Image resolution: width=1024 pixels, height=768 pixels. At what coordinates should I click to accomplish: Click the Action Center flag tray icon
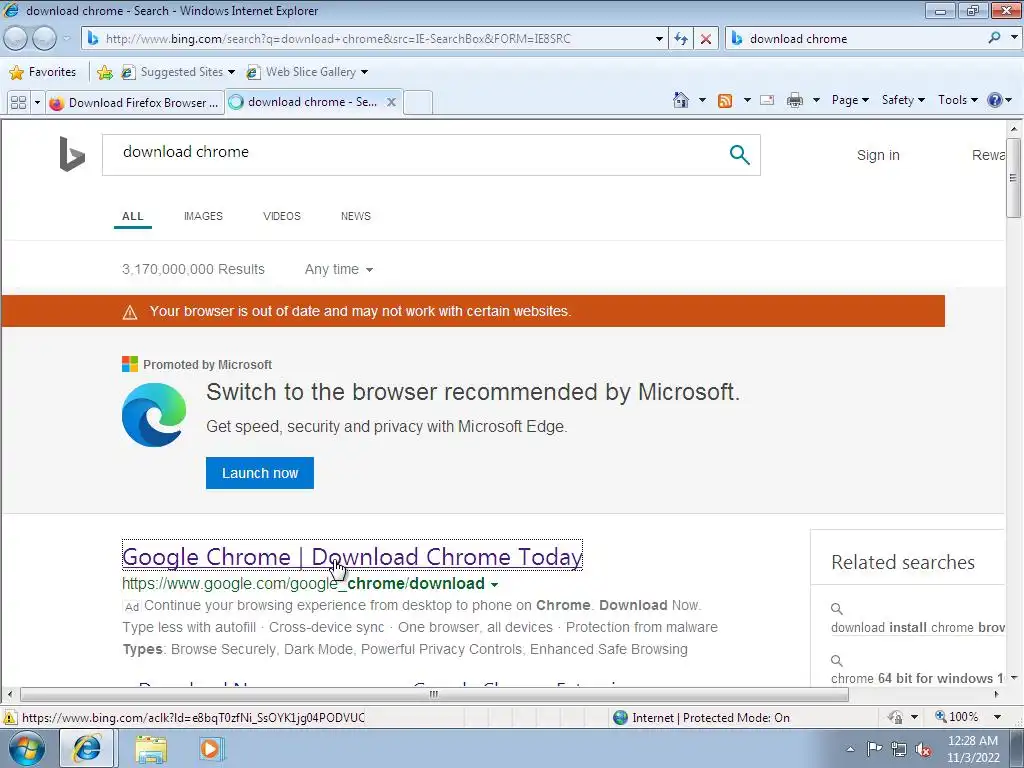874,749
